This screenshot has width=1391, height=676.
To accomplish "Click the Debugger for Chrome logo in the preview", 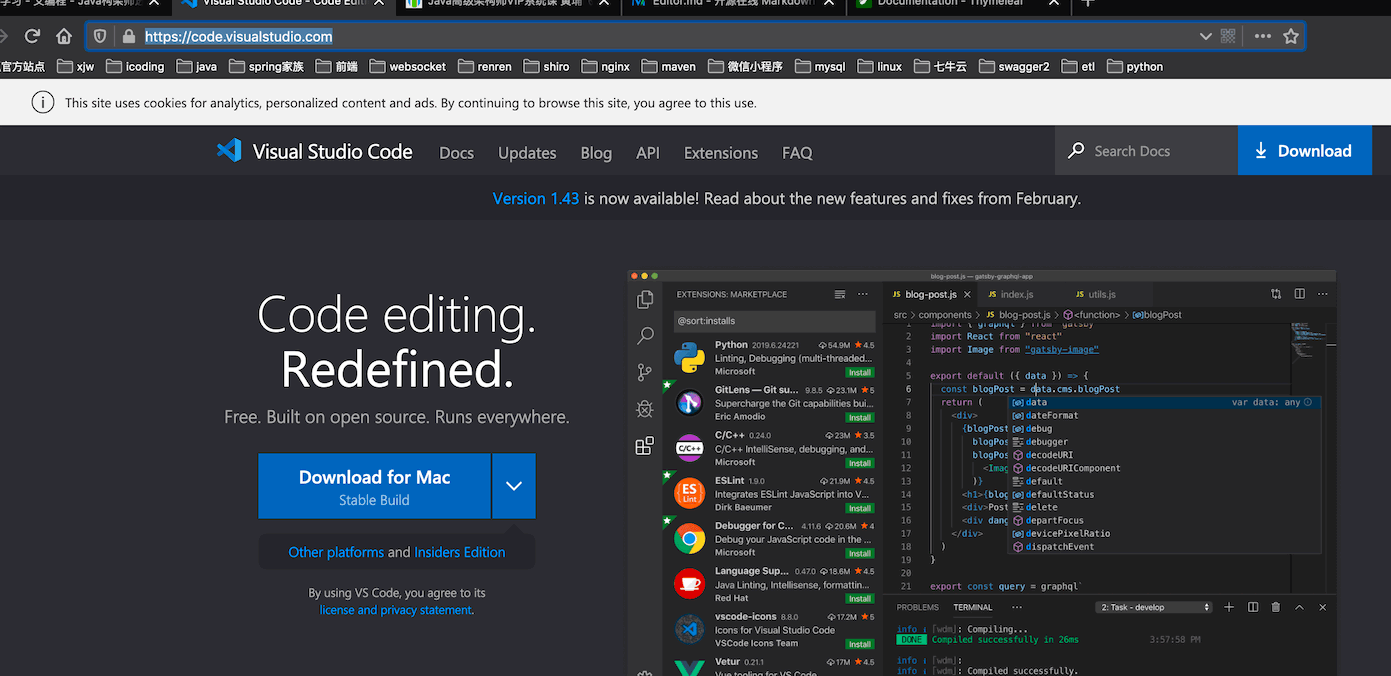I will pos(689,539).
